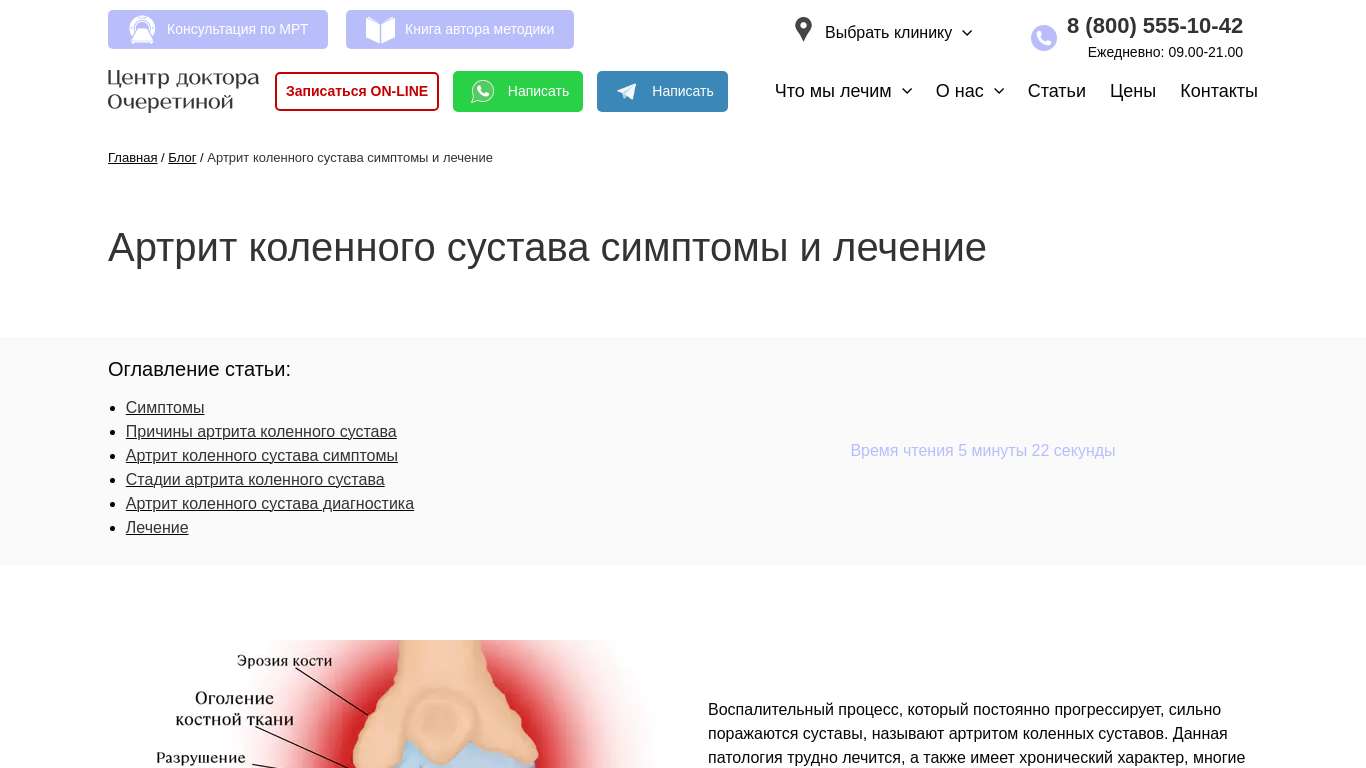The width and height of the screenshot is (1366, 768).
Task: Jump to Стадии артрита коленного сустава section
Action: tap(255, 480)
